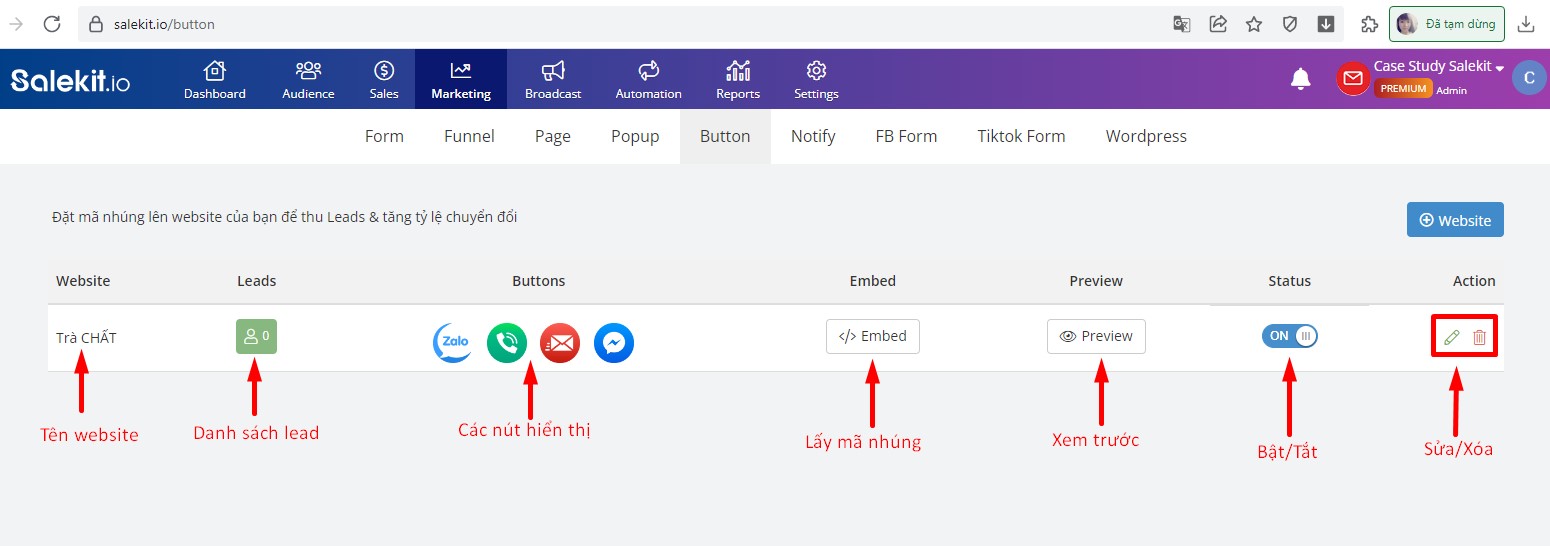Click the share page icon

(1218, 24)
